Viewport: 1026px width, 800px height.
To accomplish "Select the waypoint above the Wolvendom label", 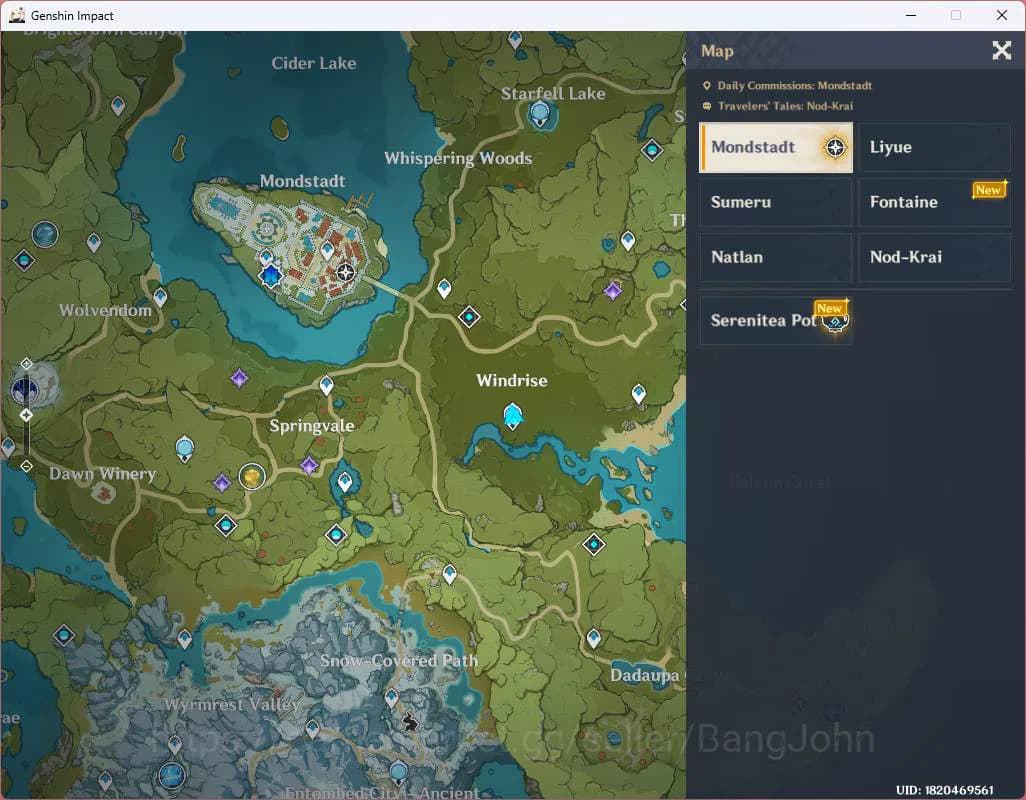I will tap(94, 243).
